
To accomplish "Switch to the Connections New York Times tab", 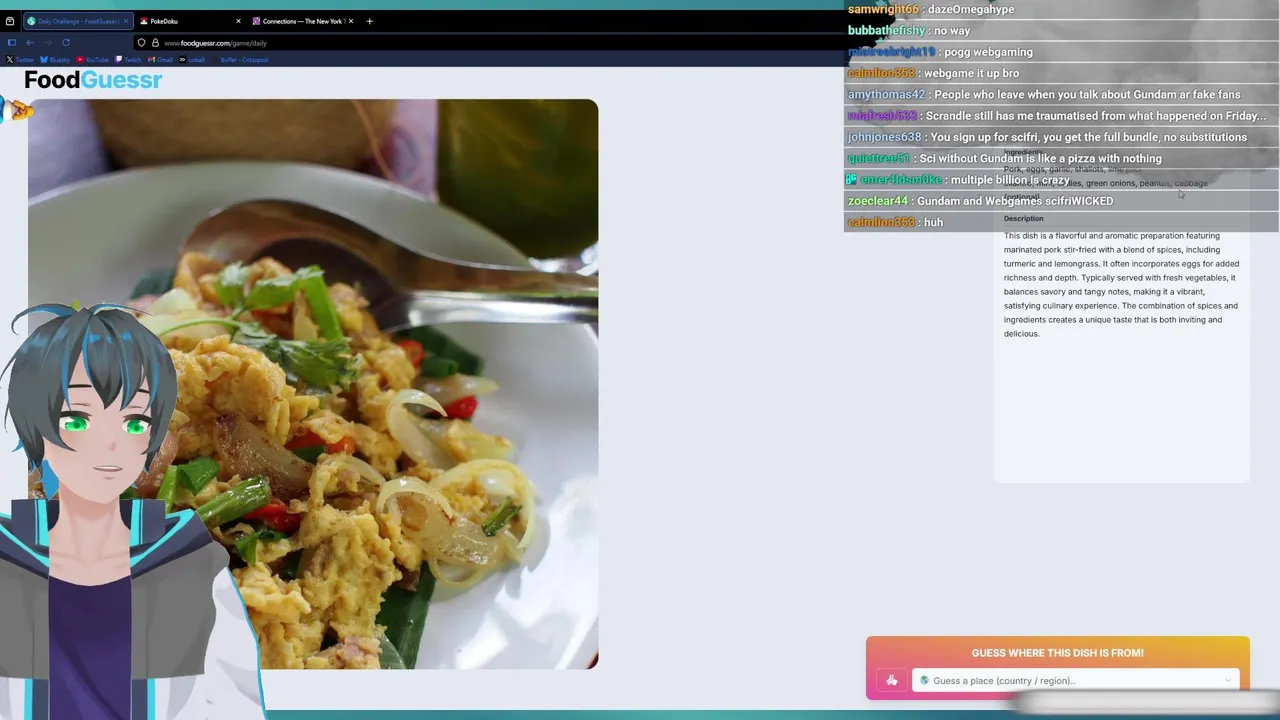I will 303,21.
